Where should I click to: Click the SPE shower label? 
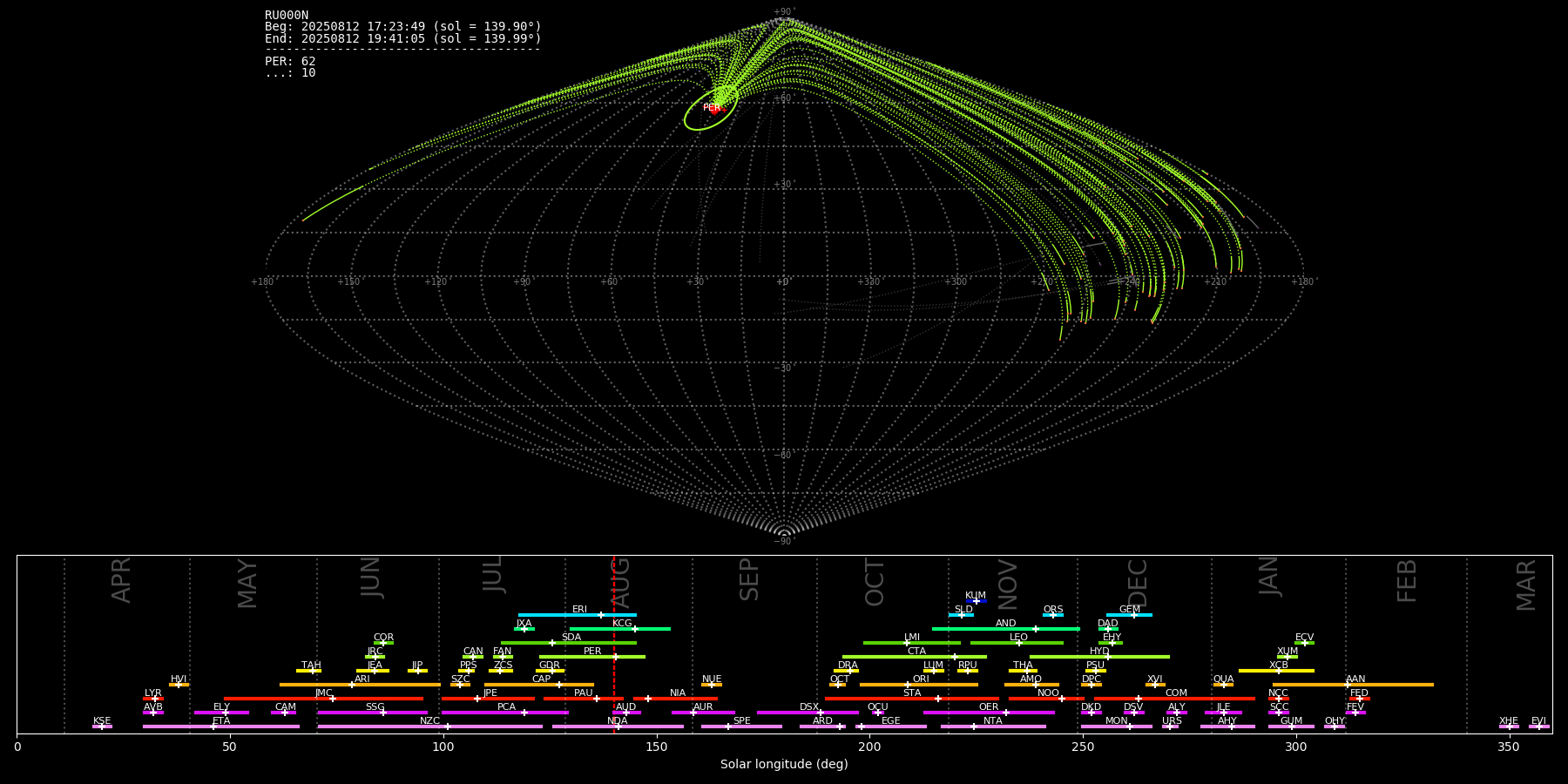[x=741, y=720]
